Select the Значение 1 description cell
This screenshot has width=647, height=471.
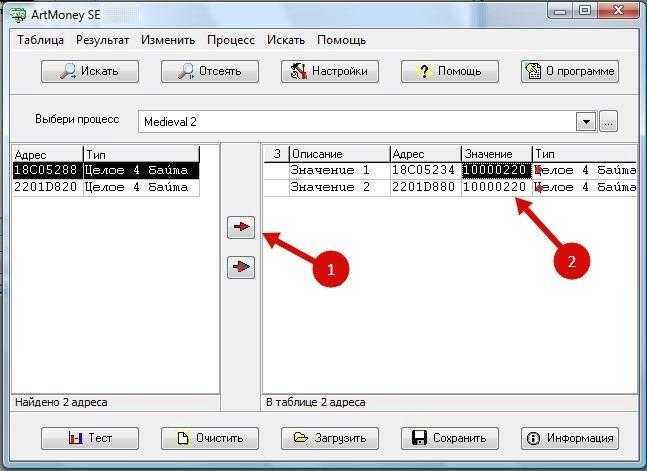tap(340, 170)
